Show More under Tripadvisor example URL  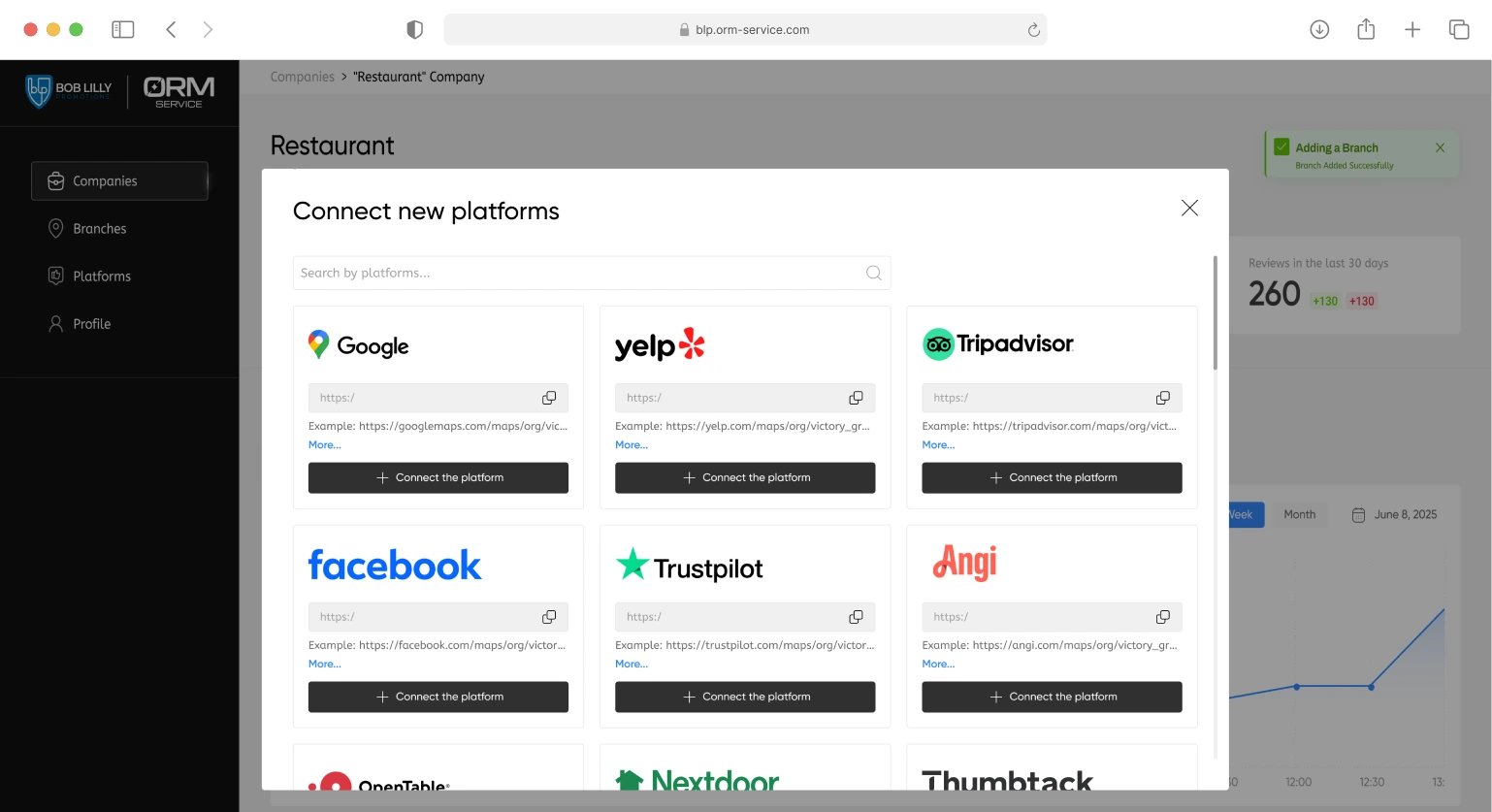[x=937, y=445]
